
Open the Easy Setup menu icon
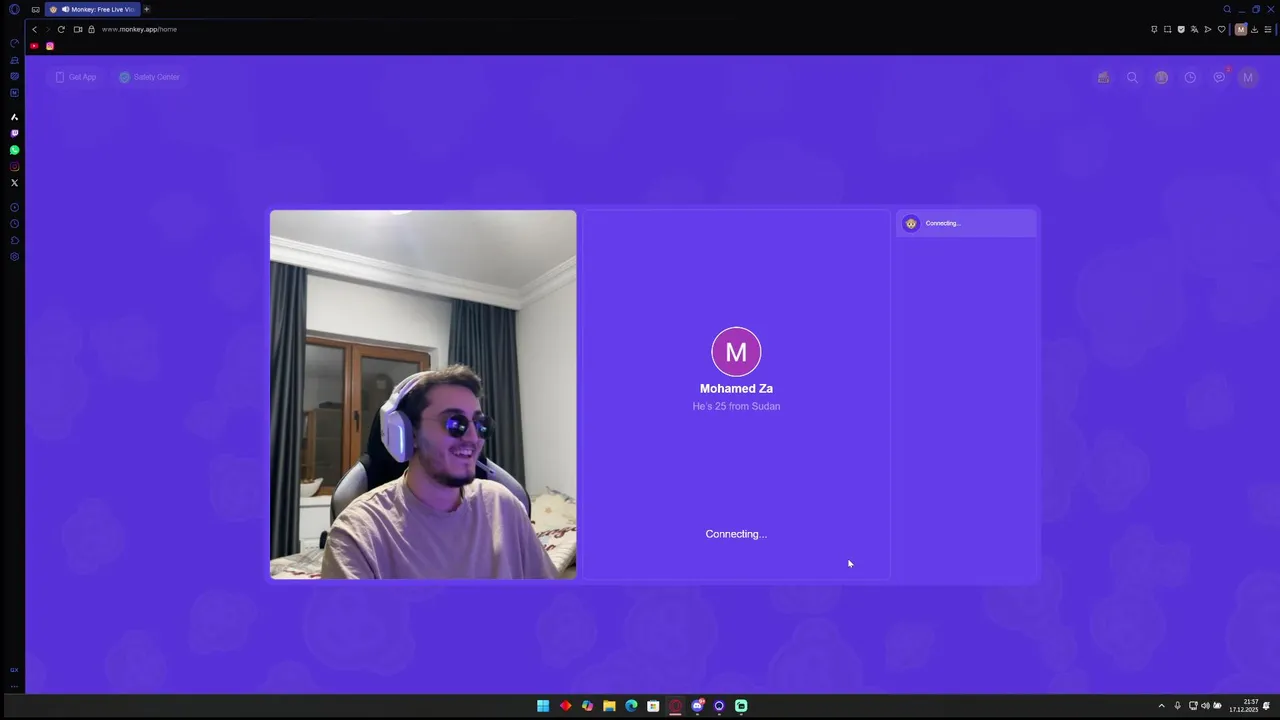coord(1268,29)
